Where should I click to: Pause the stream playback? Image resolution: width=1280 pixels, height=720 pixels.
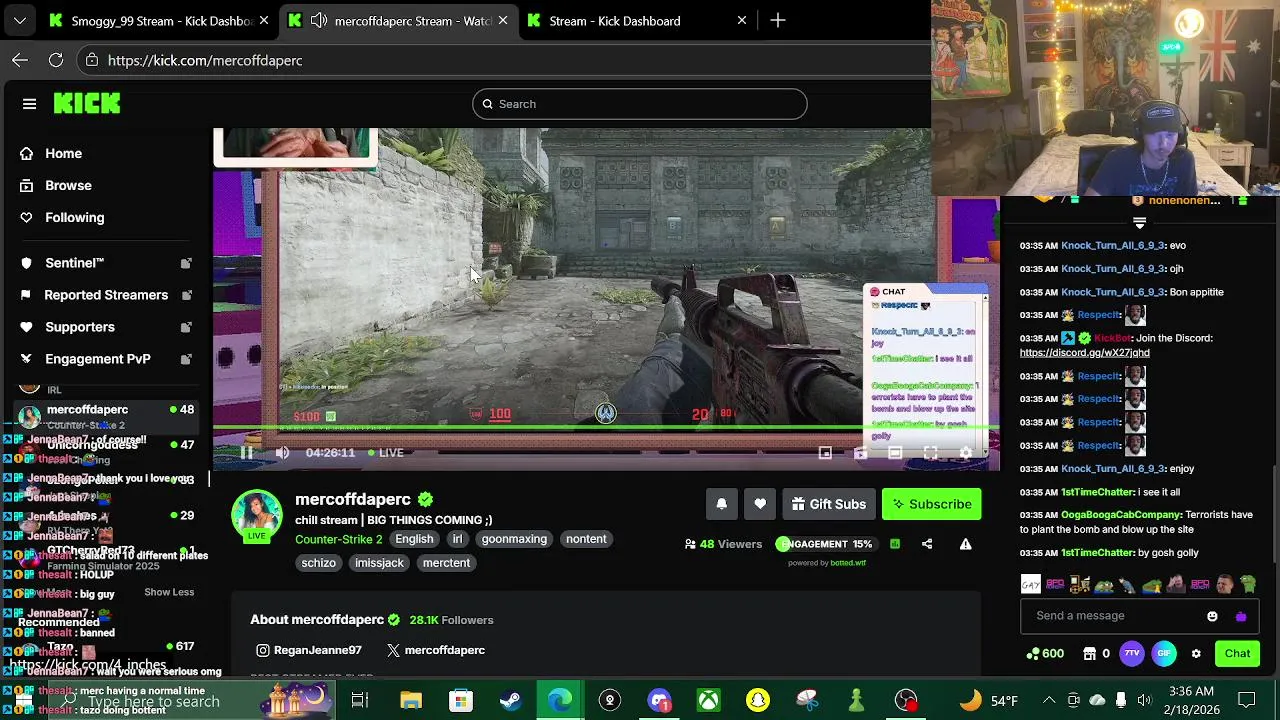coord(246,453)
